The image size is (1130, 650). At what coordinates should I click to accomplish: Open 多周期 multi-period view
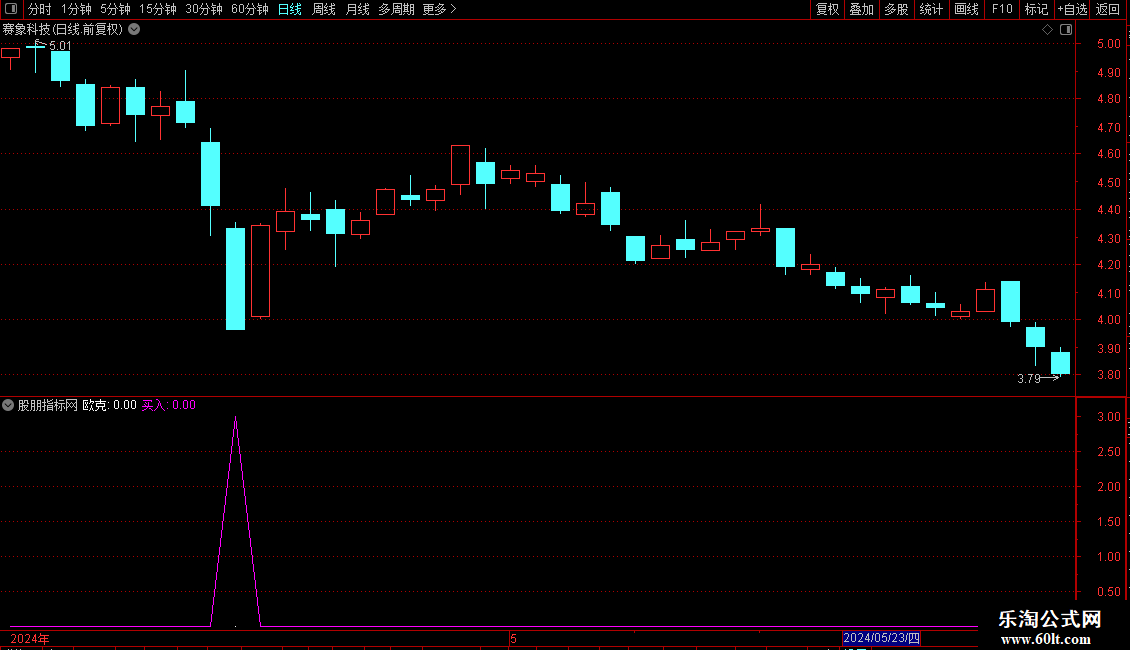point(396,9)
